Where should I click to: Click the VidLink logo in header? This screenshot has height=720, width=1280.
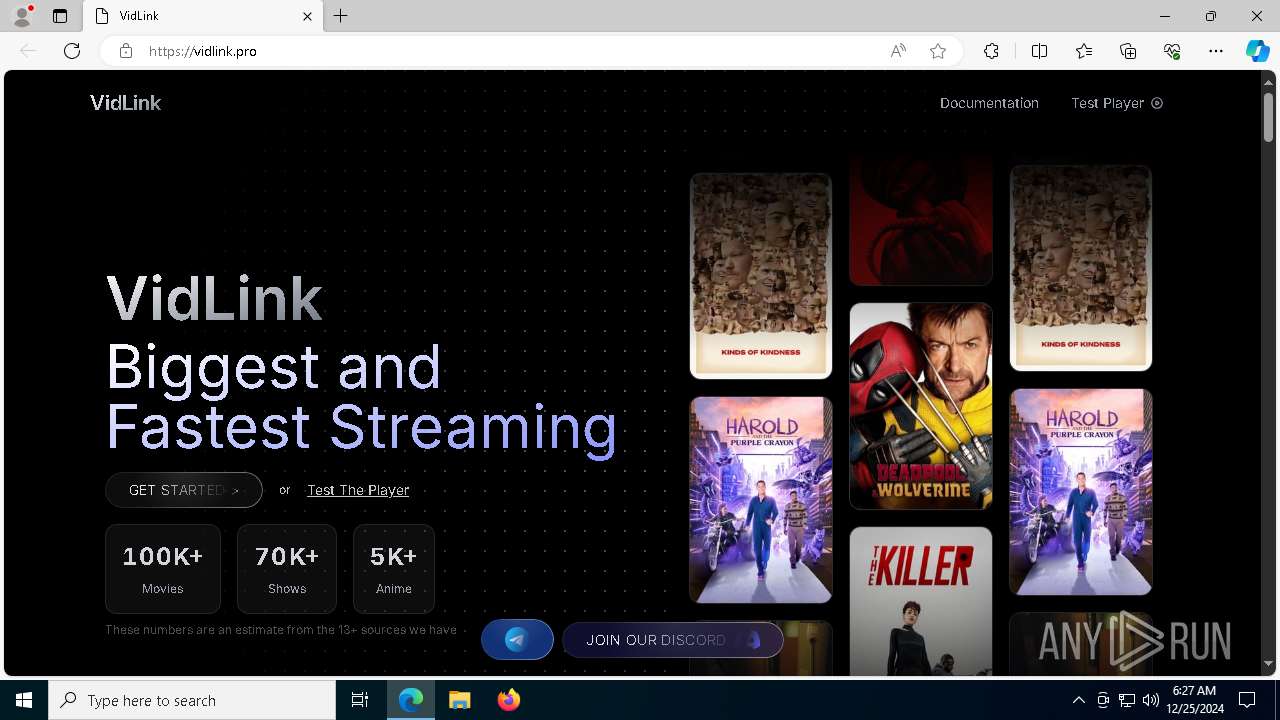[x=125, y=103]
